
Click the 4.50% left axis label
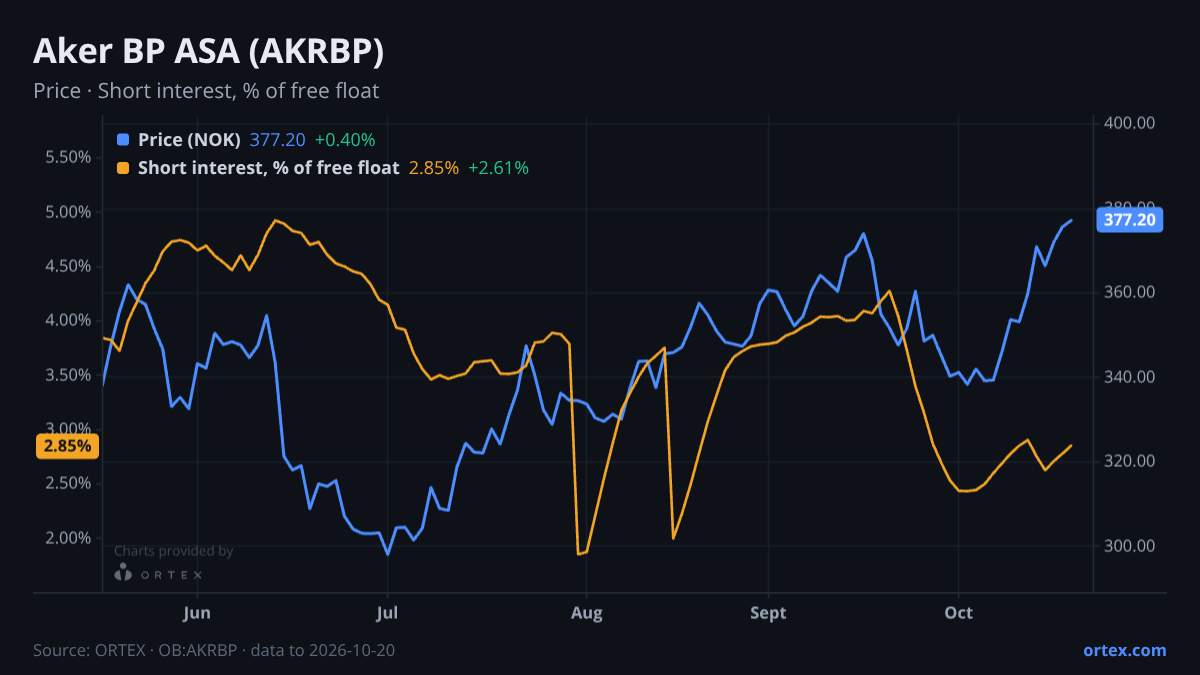coord(69,266)
